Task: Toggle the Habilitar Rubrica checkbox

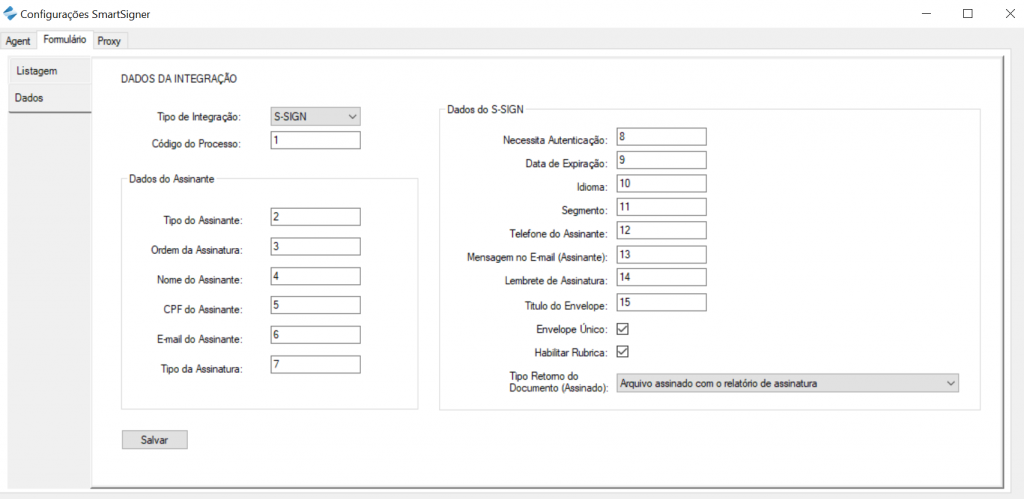Action: [622, 351]
